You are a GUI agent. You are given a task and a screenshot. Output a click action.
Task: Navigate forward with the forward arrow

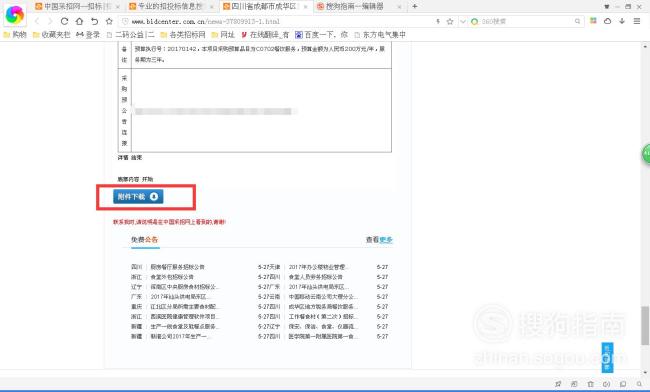tap(50, 21)
